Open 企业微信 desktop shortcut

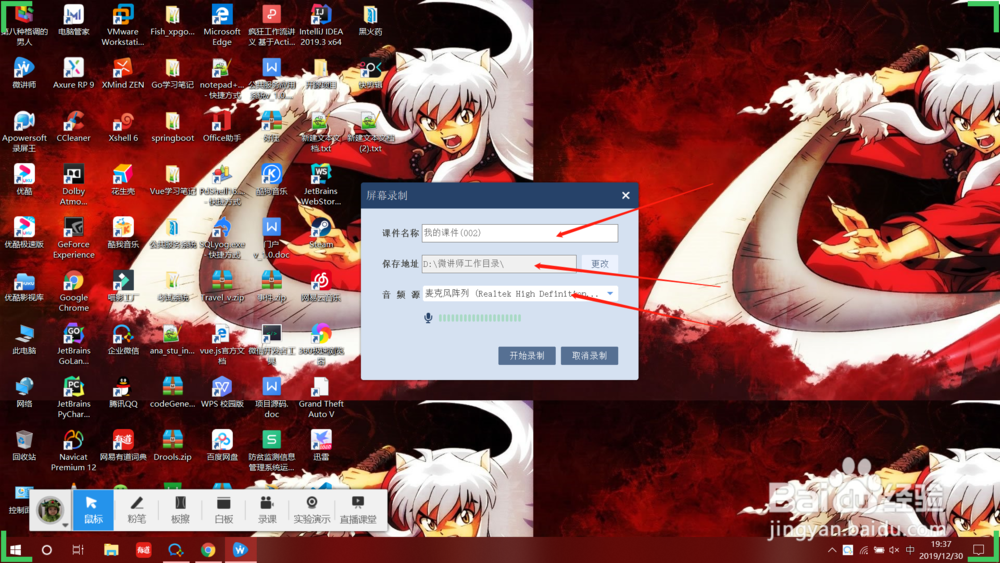pos(122,339)
